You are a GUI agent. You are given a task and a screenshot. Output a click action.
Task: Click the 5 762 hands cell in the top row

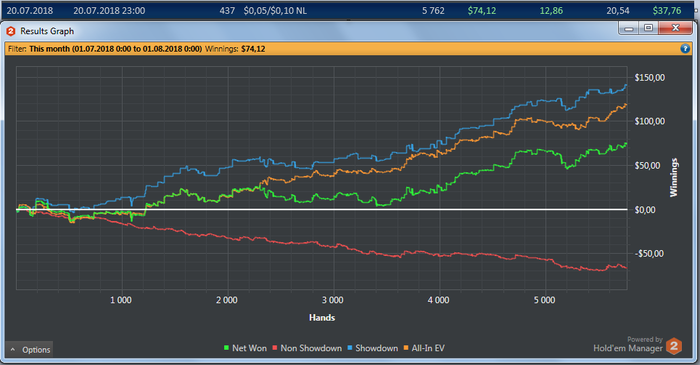point(433,11)
